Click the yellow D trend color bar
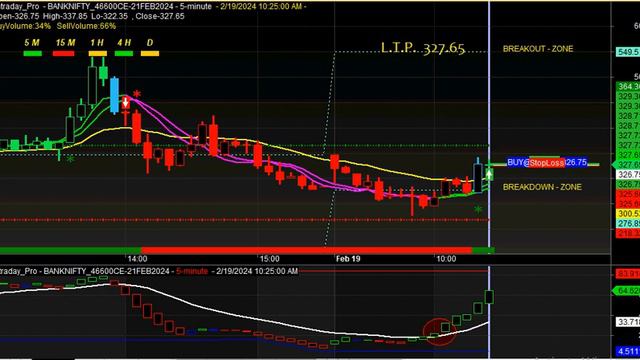The height and width of the screenshot is (360, 640). [x=150, y=53]
